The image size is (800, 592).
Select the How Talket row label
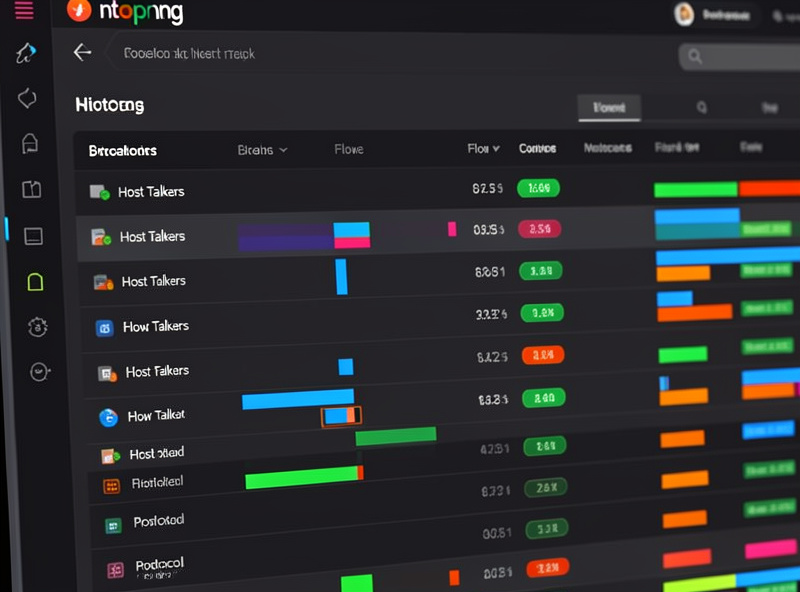coord(156,415)
